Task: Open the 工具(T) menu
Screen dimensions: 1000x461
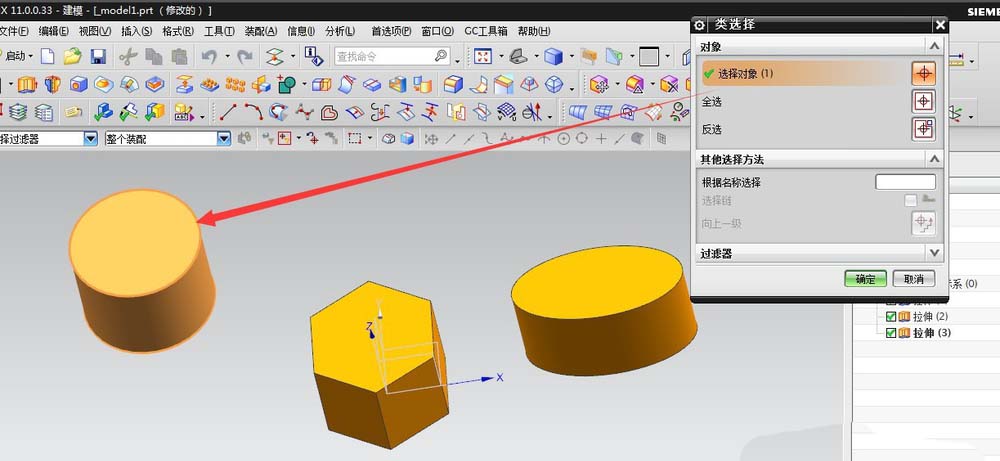Action: point(219,31)
